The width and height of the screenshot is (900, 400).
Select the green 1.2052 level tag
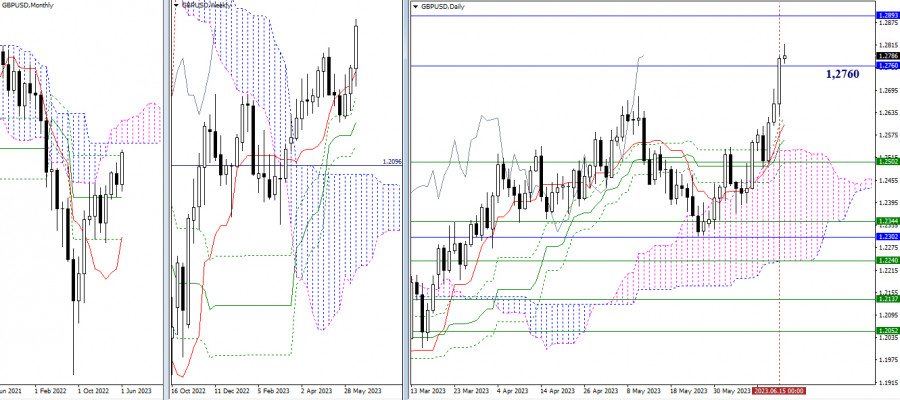tap(887, 330)
